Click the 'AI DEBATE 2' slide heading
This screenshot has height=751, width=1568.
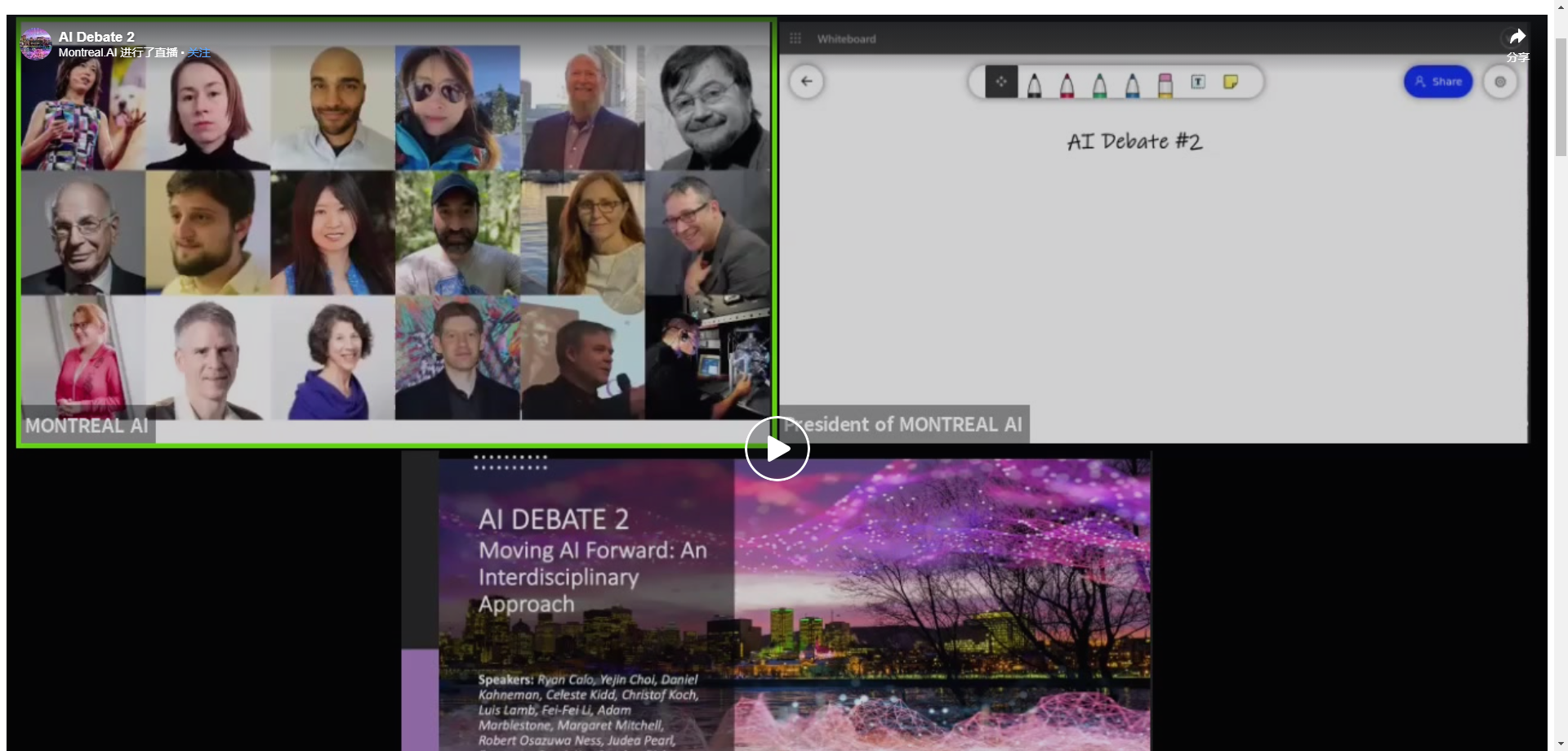[554, 519]
